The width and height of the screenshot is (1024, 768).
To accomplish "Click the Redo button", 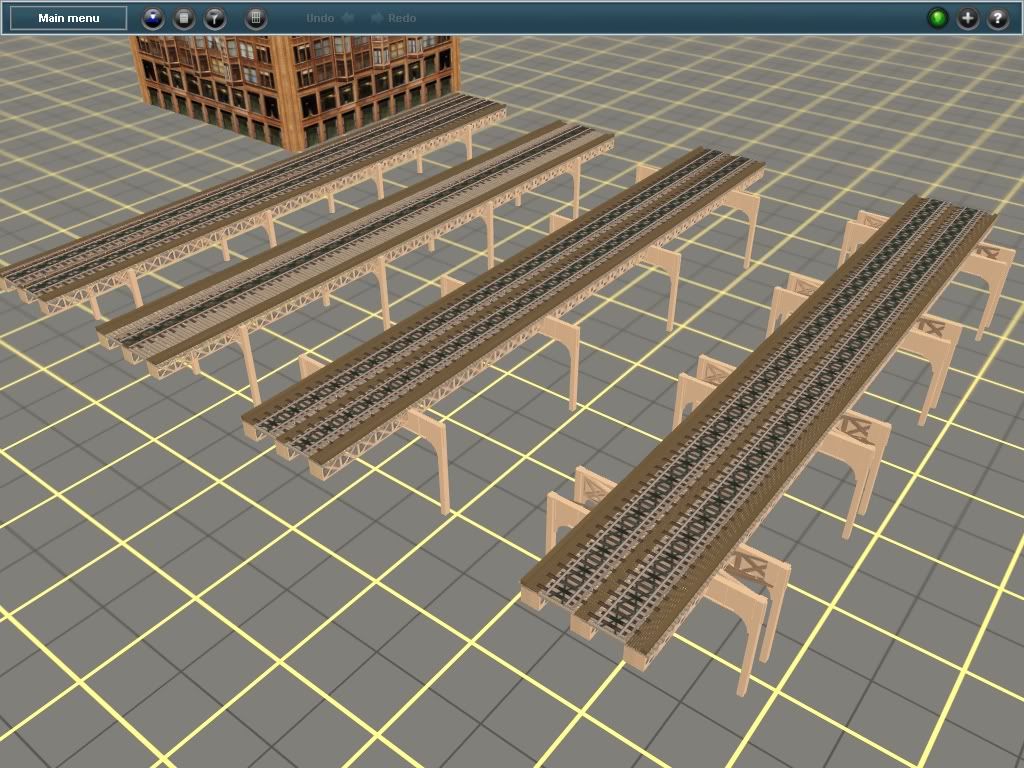I will (x=393, y=18).
